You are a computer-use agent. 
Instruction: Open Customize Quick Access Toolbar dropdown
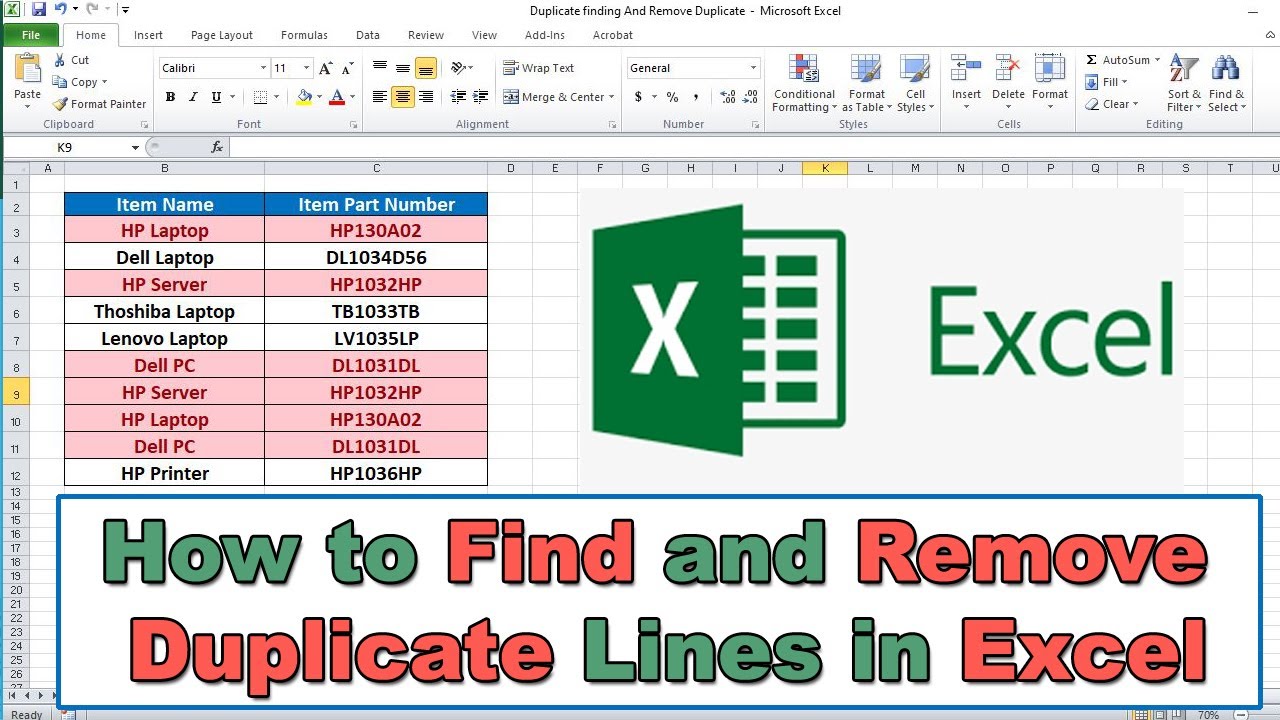[x=125, y=10]
